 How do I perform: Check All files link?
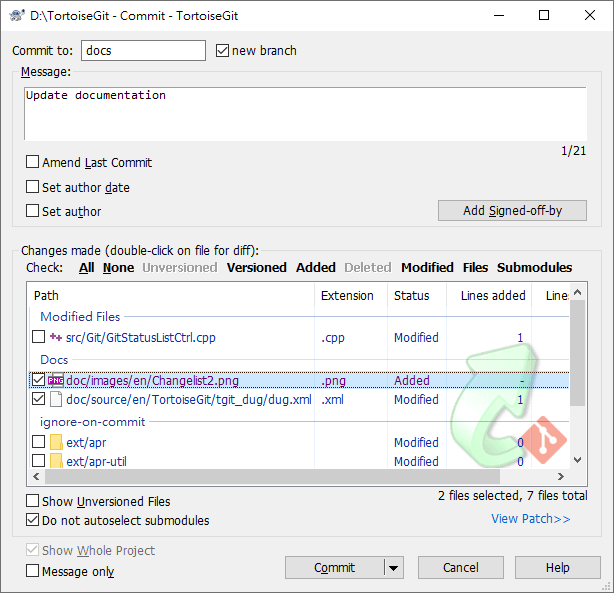click(87, 268)
